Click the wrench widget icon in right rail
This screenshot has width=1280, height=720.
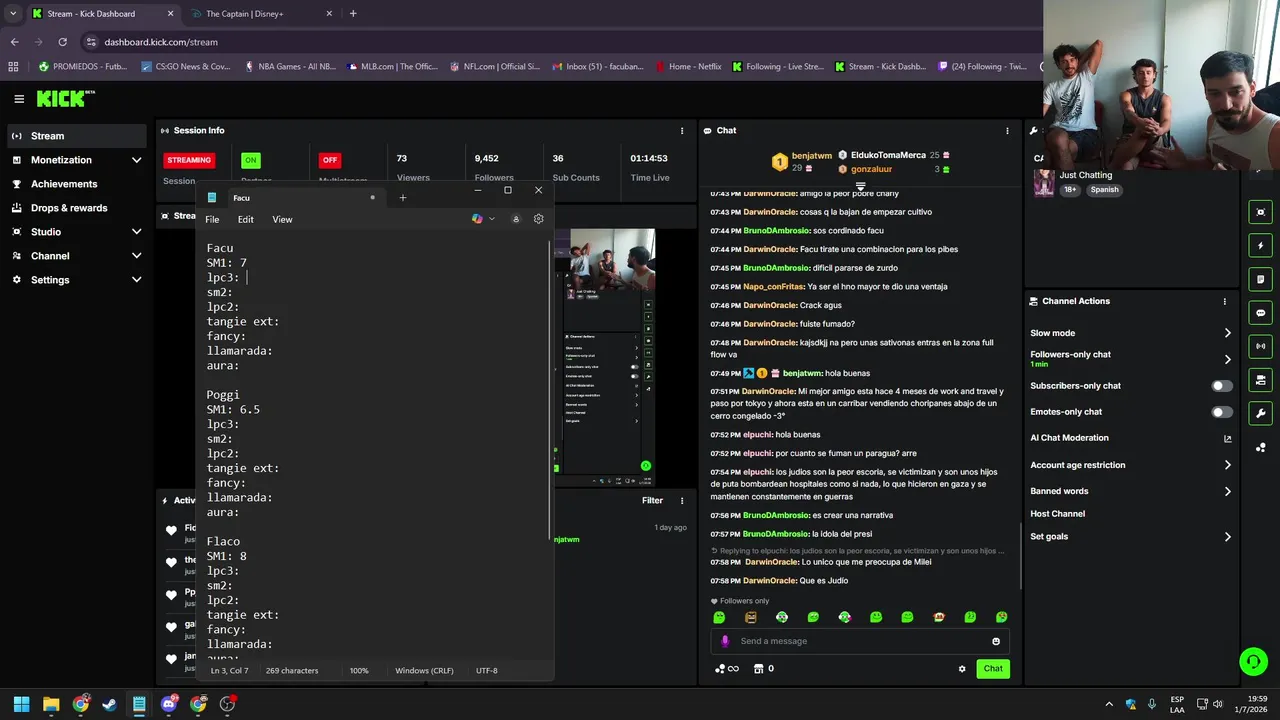pyautogui.click(x=1260, y=413)
